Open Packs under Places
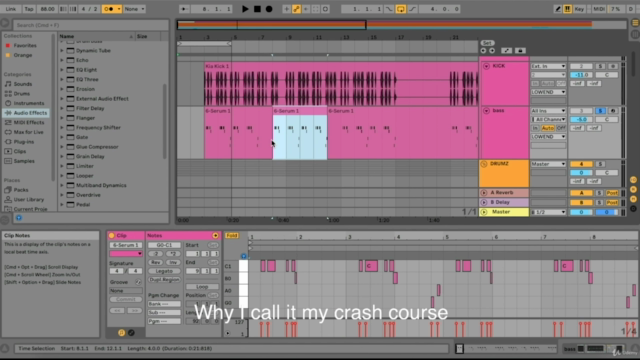The image size is (640, 360). pos(21,190)
